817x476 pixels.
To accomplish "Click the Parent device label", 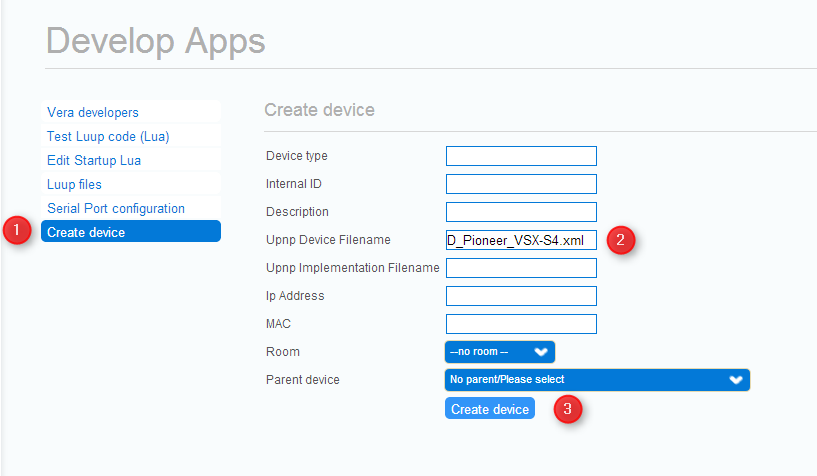I will [303, 380].
